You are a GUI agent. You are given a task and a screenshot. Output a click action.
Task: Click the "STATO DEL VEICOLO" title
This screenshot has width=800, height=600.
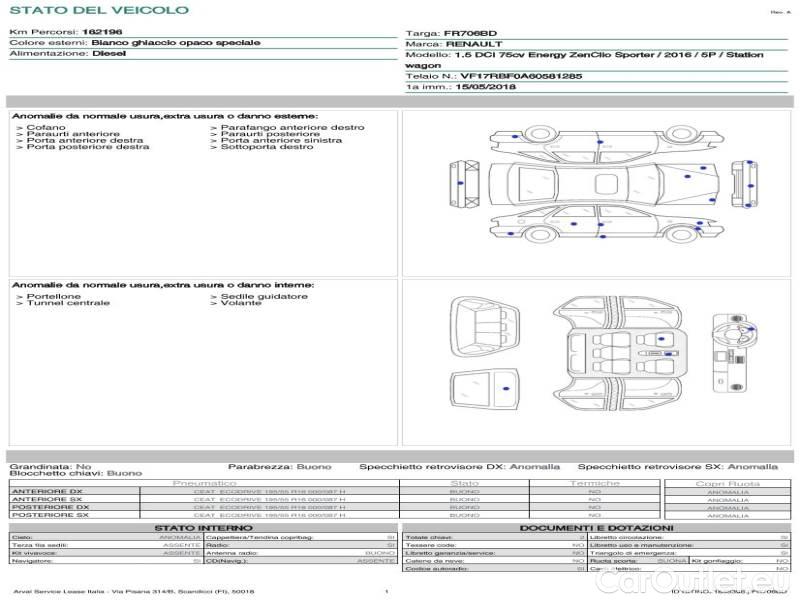pos(99,10)
